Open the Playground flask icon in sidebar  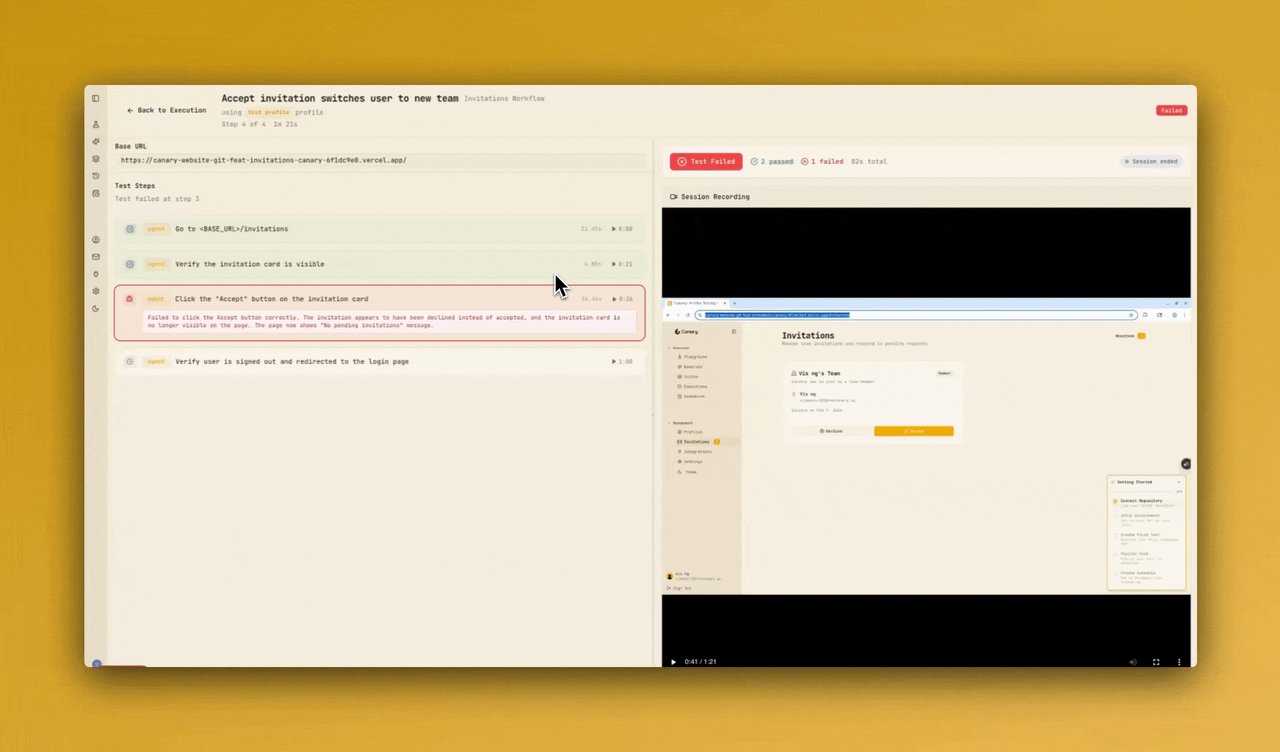tap(96, 125)
